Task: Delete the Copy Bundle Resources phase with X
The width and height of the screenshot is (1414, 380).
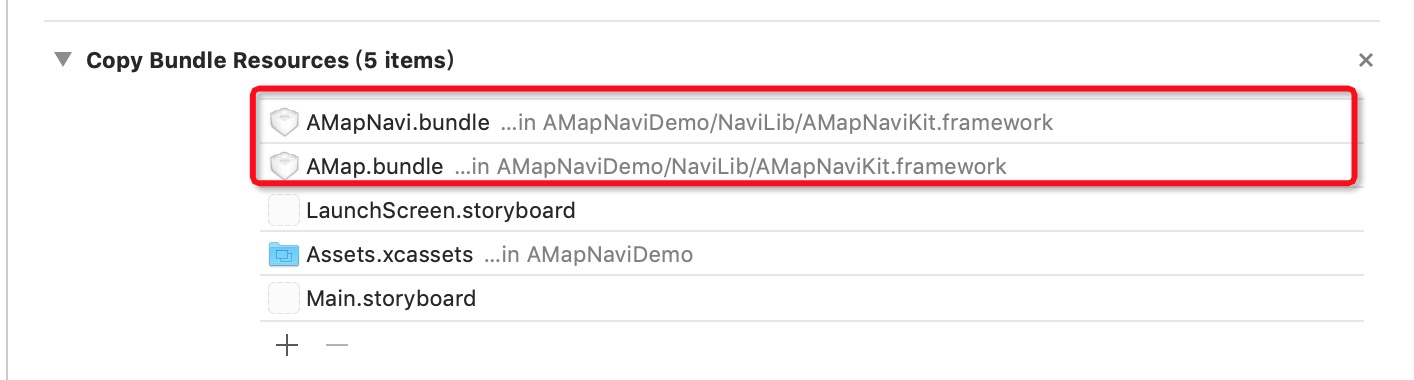Action: click(x=1365, y=61)
